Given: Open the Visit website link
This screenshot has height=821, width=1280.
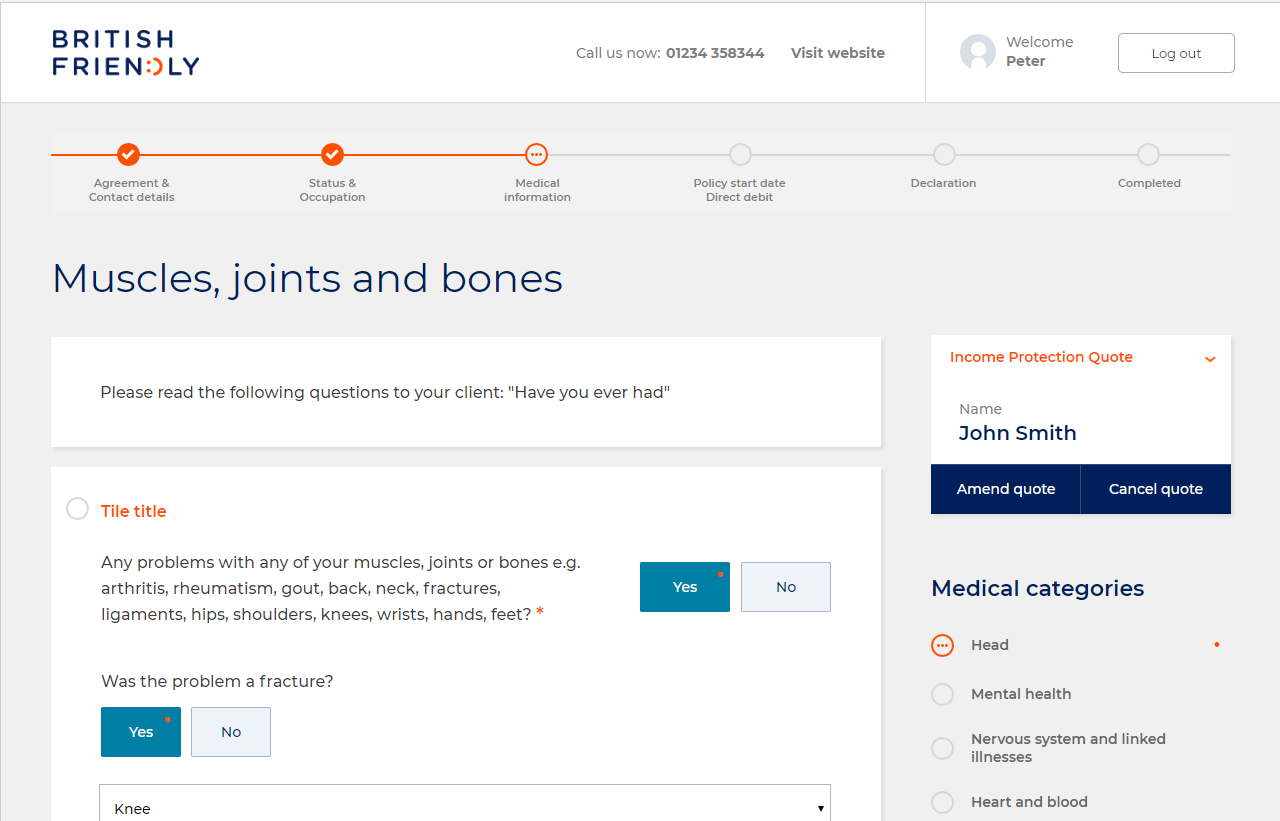Looking at the screenshot, I should tap(837, 53).
